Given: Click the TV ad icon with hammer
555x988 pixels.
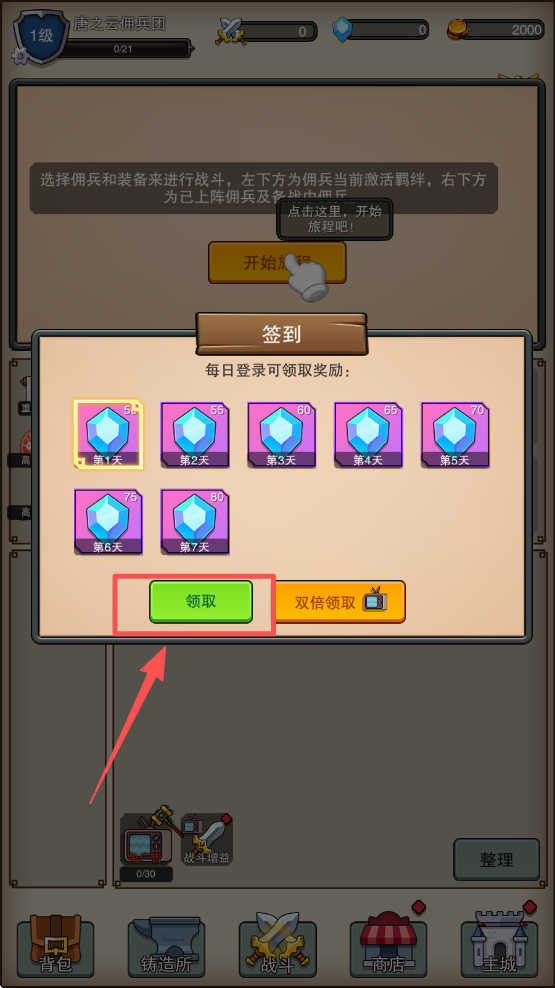Looking at the screenshot, I should 147,839.
